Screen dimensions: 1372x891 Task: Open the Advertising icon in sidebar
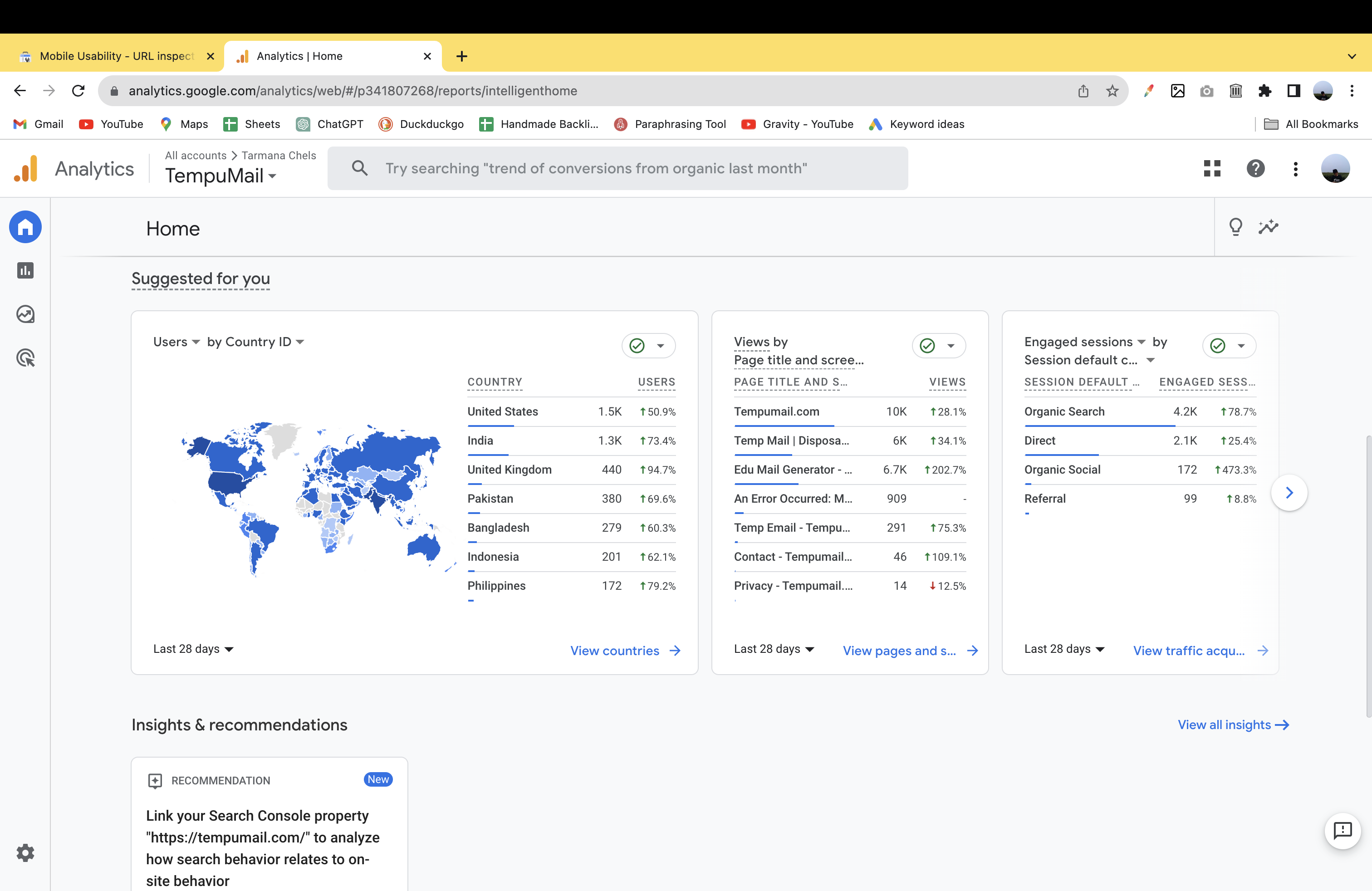(25, 358)
